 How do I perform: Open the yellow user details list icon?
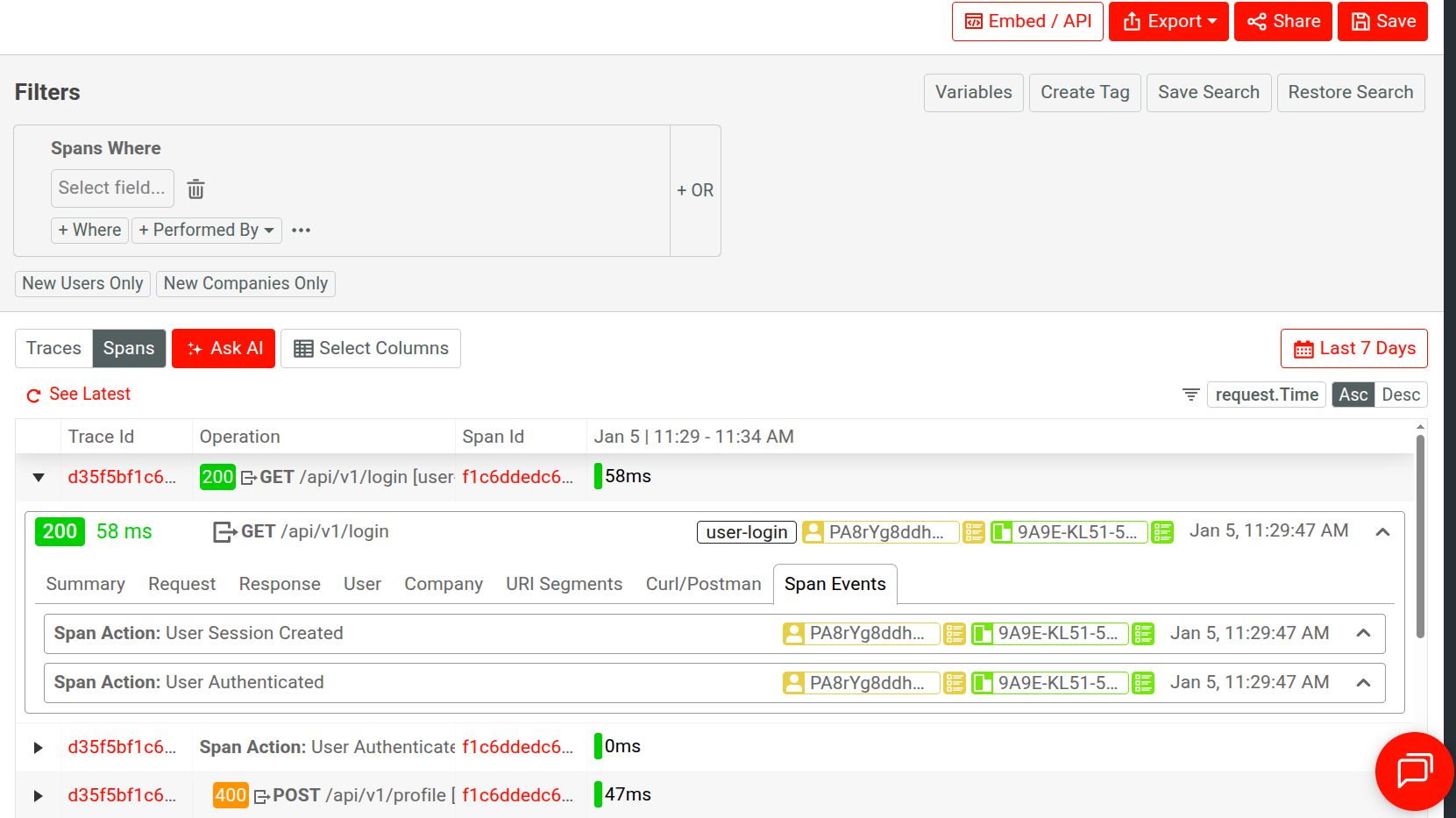[973, 531]
